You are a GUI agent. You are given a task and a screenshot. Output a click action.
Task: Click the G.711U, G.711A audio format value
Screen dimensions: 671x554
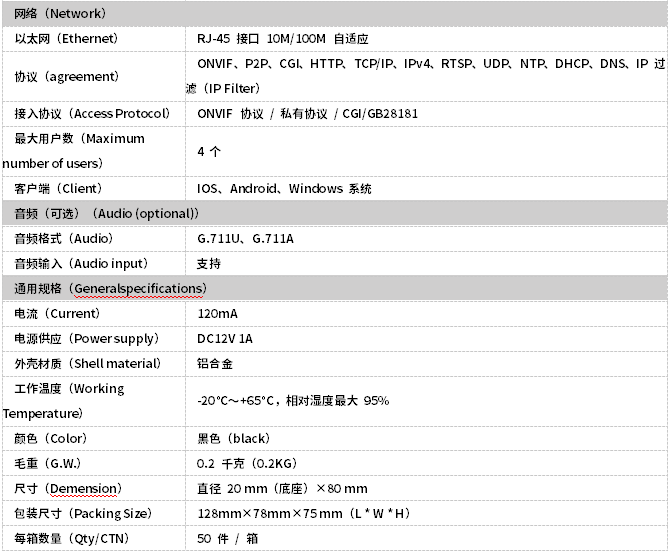246,238
